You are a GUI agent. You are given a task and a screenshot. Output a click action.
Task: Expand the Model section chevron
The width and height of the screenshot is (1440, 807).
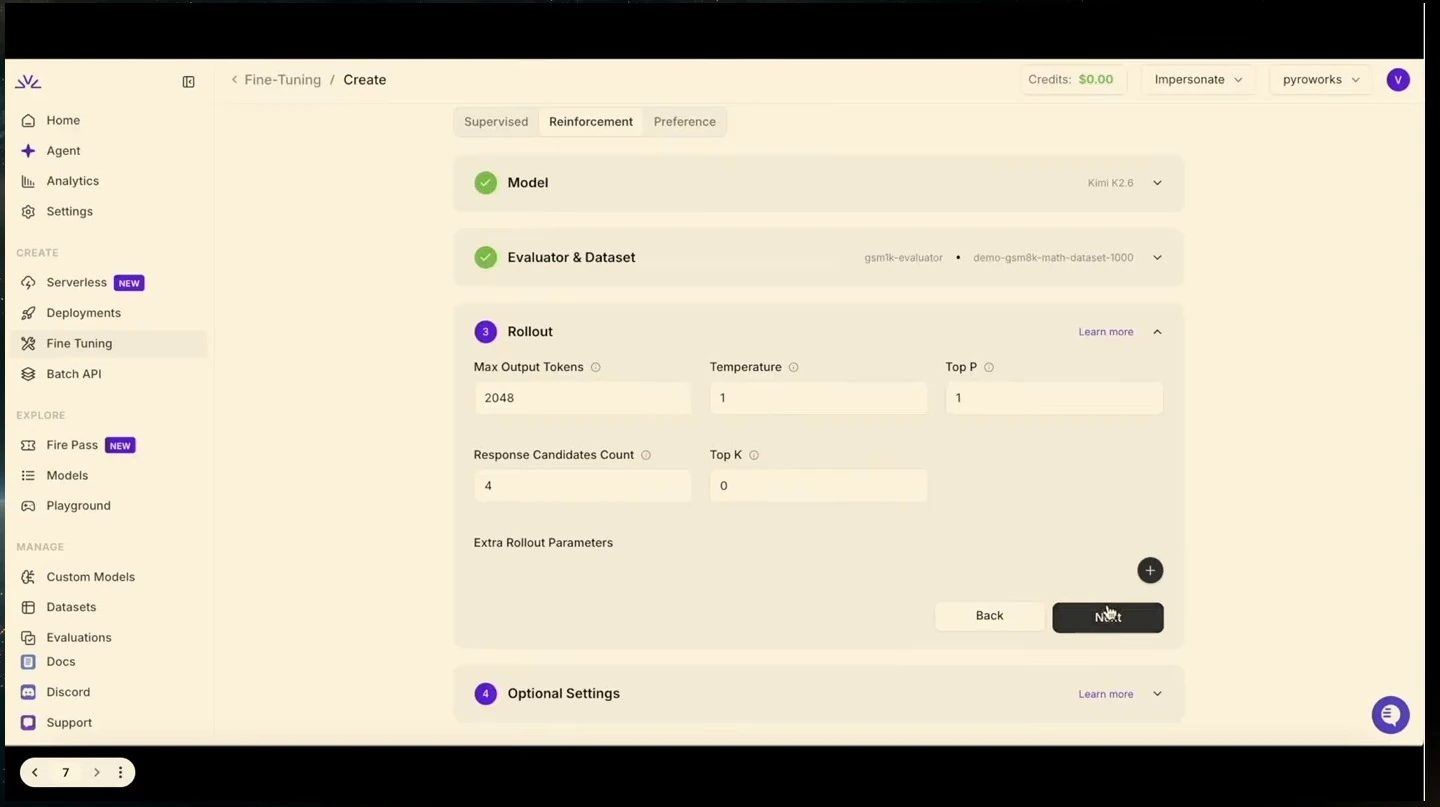pyautogui.click(x=1157, y=183)
